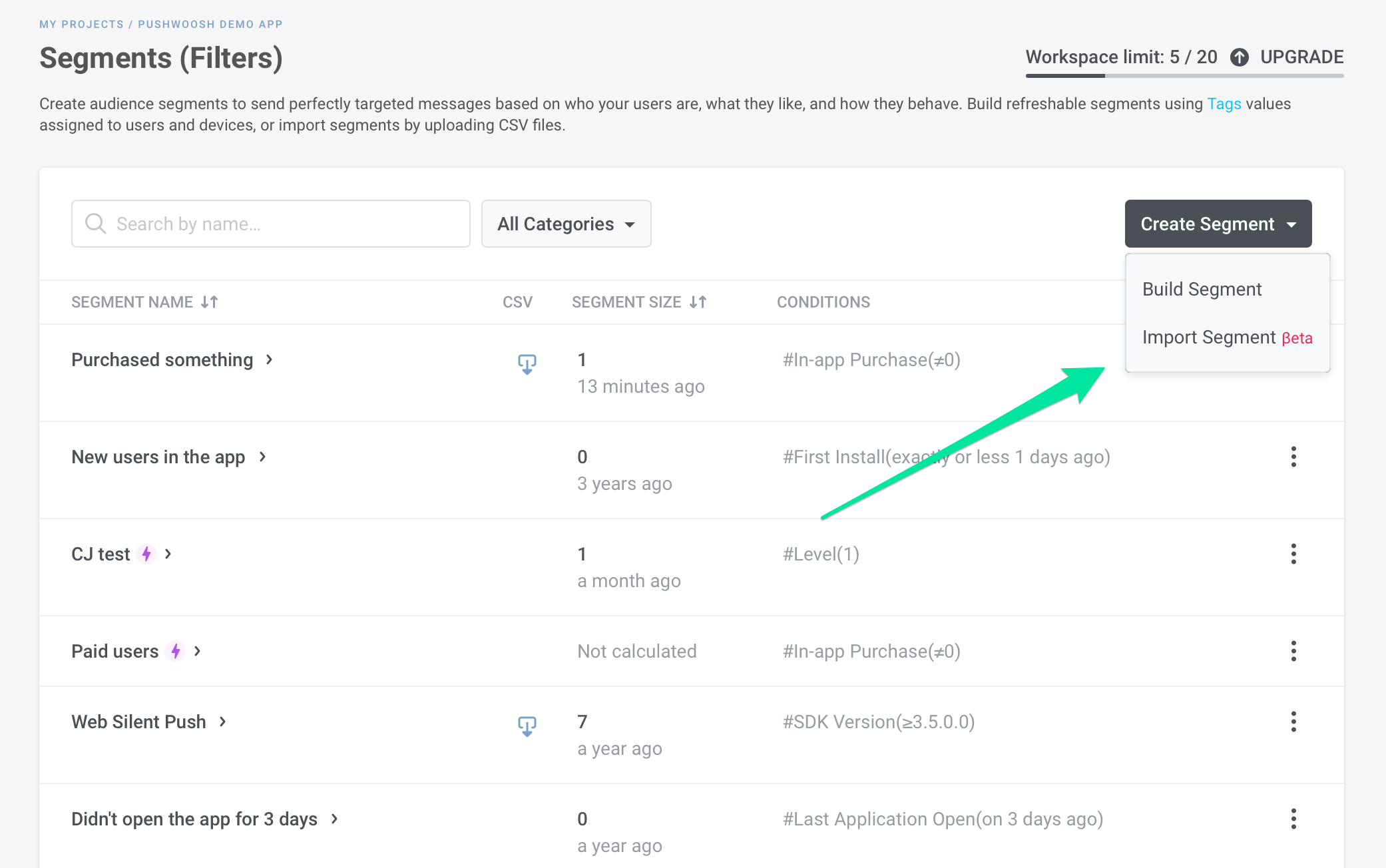Sort by segment name arrows

coord(210,302)
